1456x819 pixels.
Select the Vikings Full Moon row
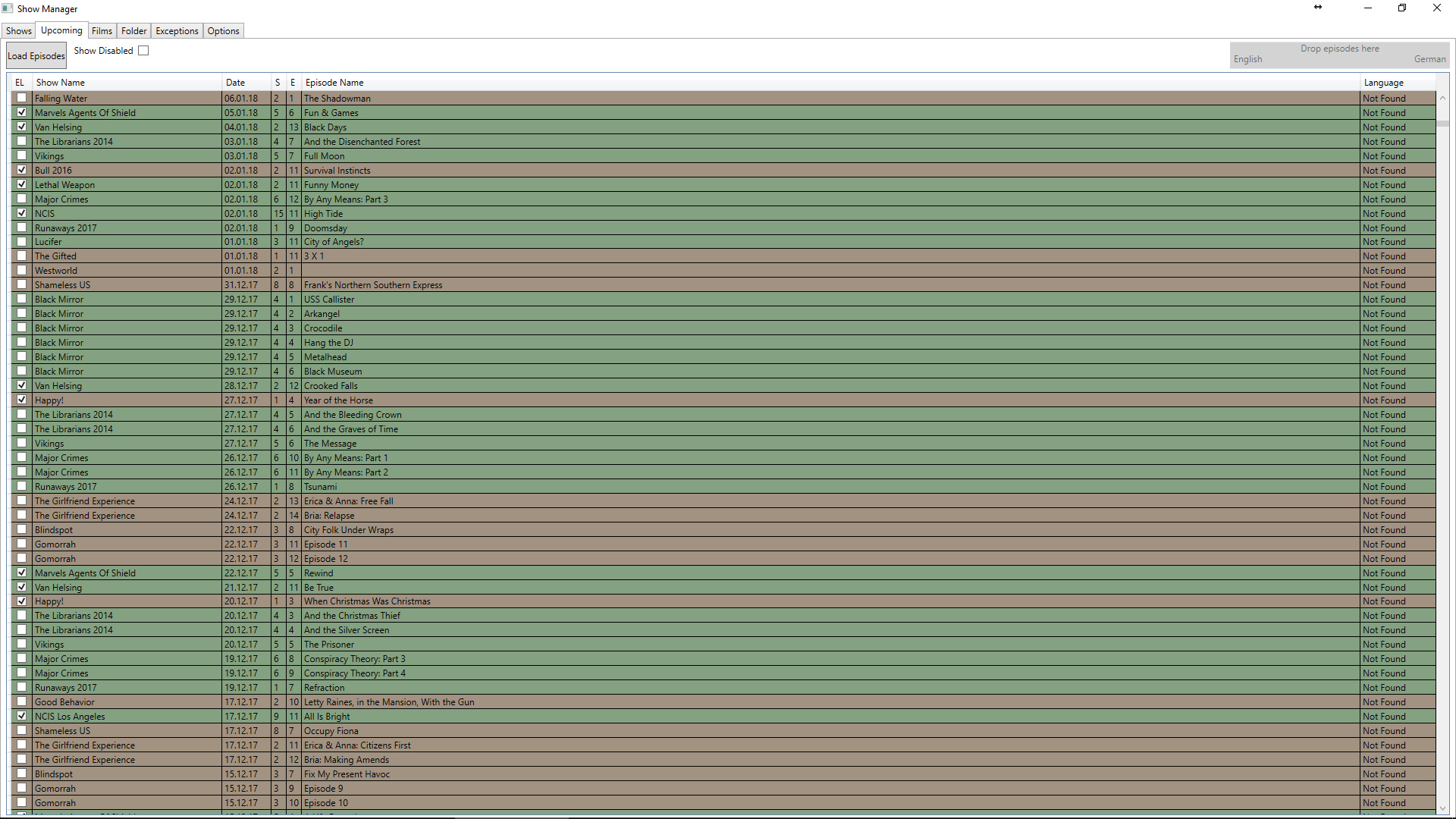click(723, 156)
